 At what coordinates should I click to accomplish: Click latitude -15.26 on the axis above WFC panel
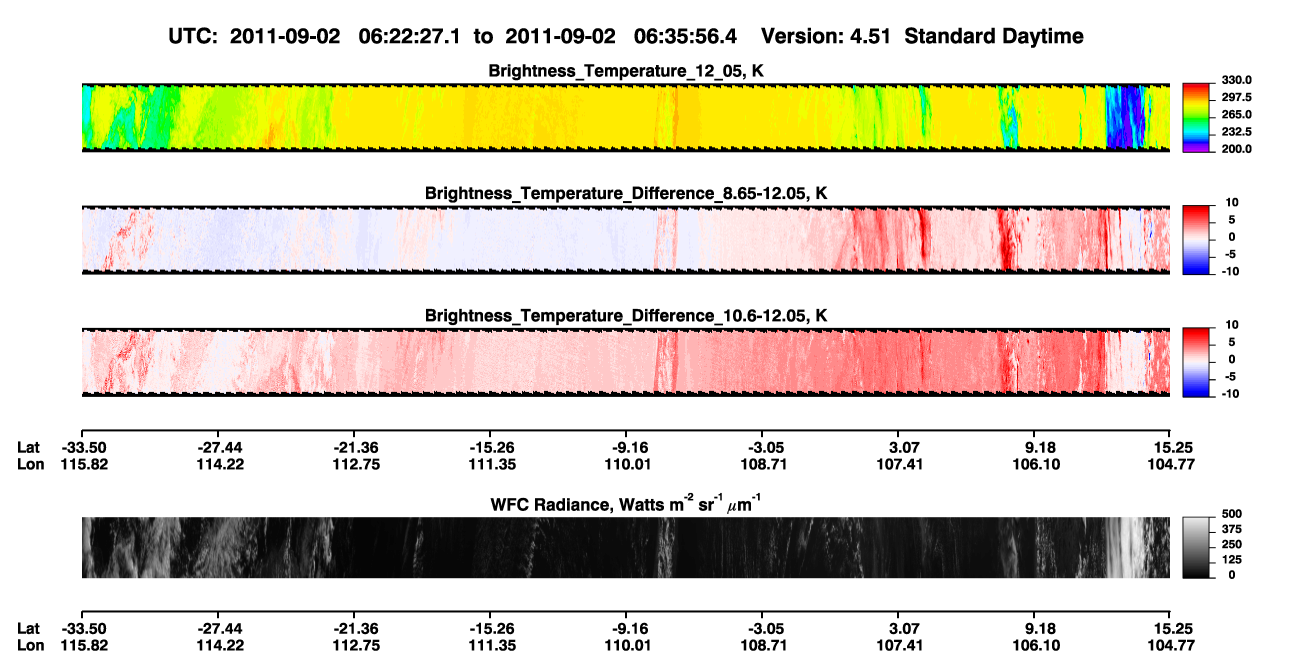[x=491, y=448]
